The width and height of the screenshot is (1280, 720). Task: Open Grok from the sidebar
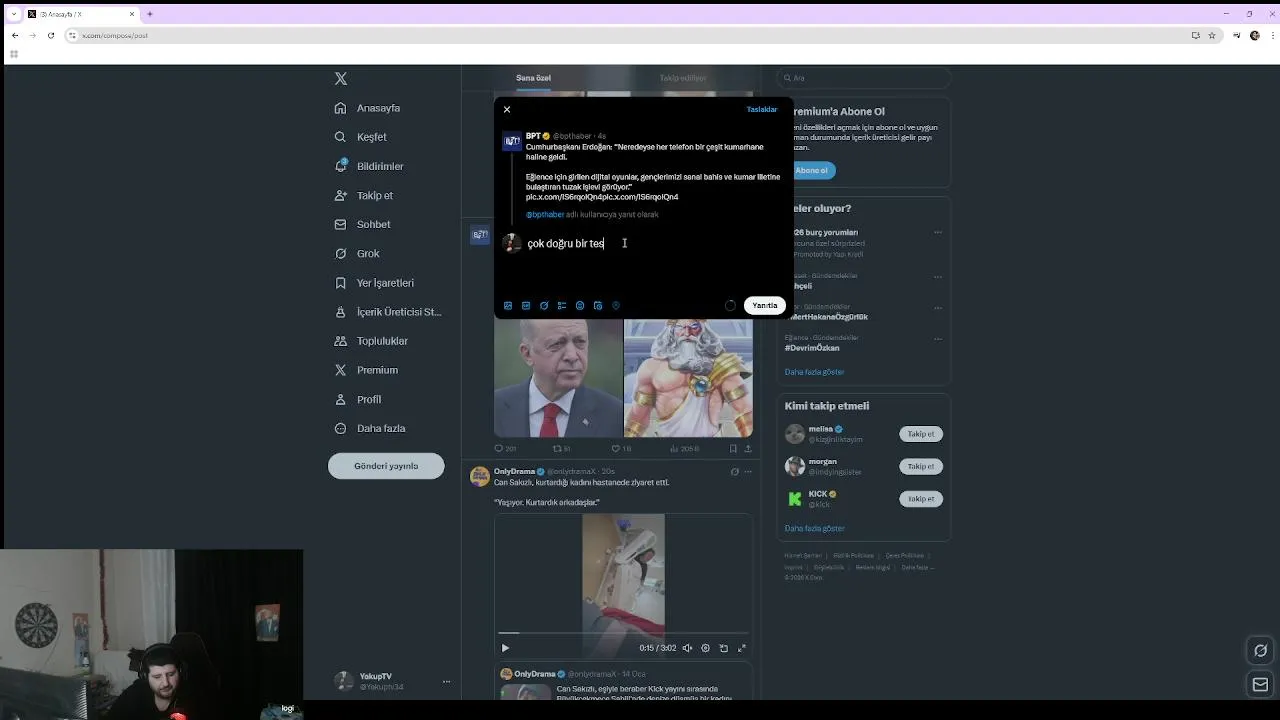point(357,253)
